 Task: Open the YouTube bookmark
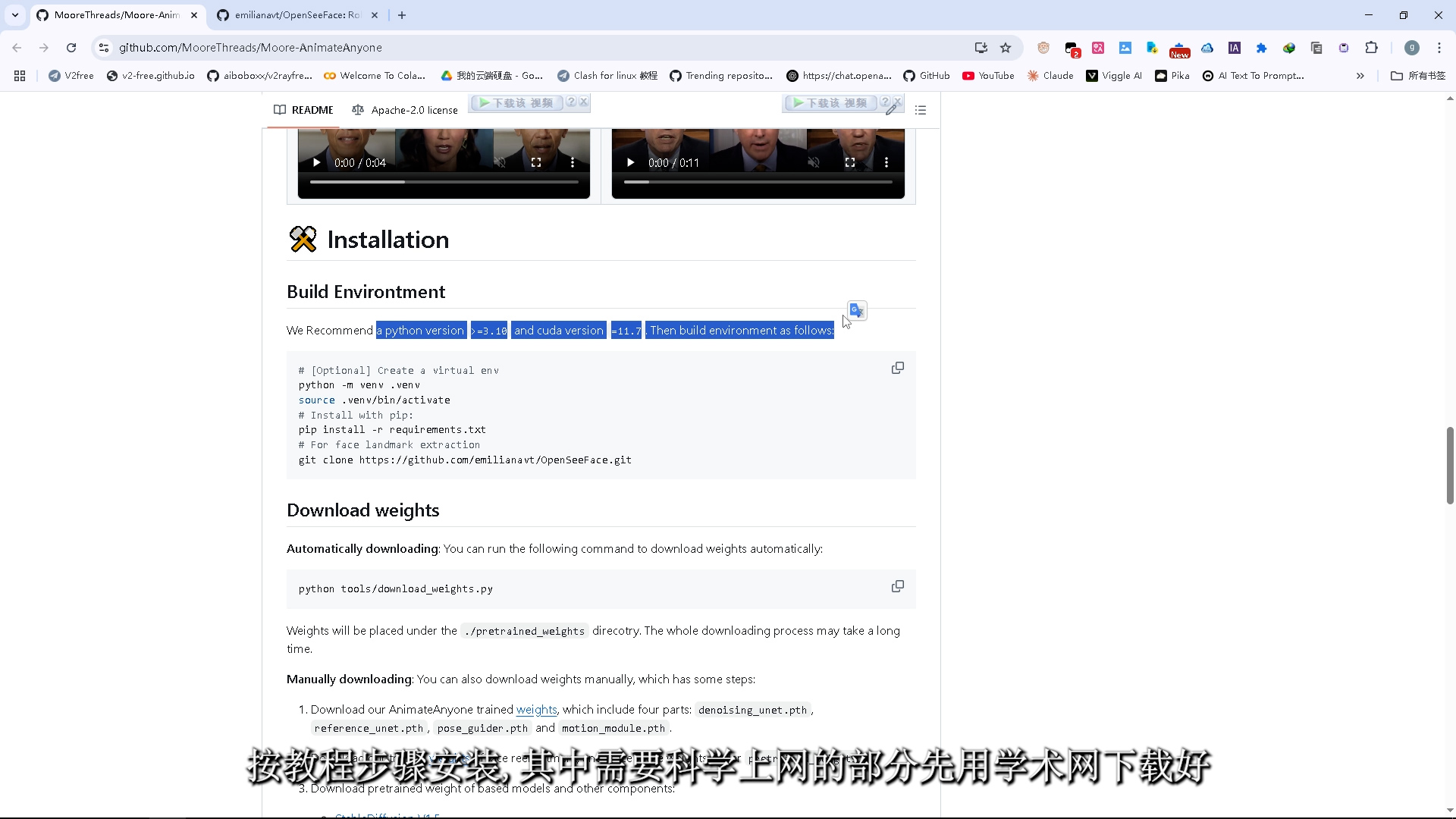pyautogui.click(x=988, y=76)
